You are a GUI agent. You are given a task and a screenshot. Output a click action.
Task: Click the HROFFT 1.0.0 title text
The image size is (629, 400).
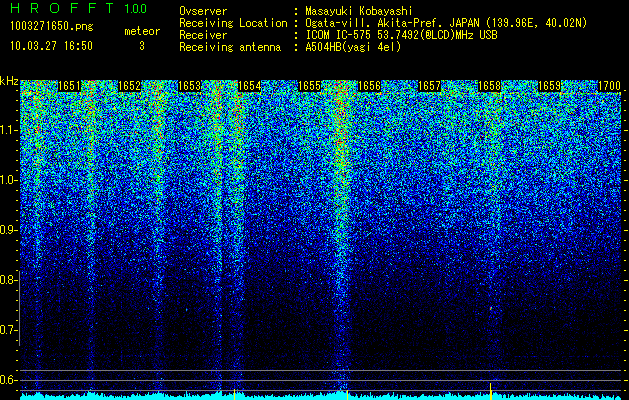pyautogui.click(x=79, y=8)
